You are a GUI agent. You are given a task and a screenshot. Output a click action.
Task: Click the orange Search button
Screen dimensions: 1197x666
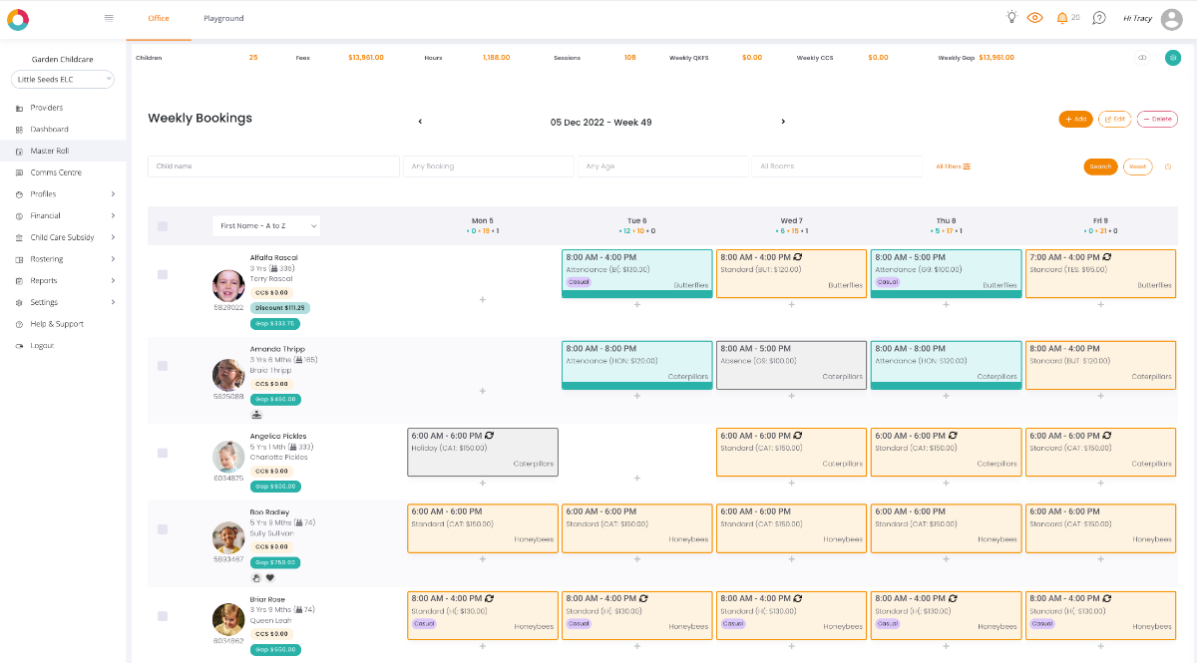[x=1100, y=166]
